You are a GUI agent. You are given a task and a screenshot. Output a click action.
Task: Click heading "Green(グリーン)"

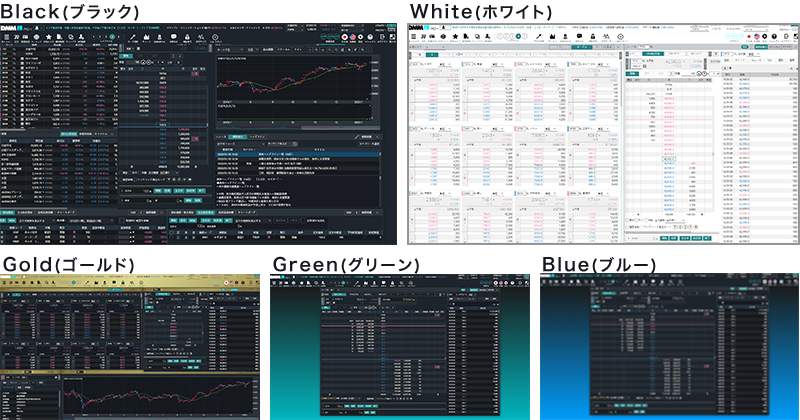(346, 264)
